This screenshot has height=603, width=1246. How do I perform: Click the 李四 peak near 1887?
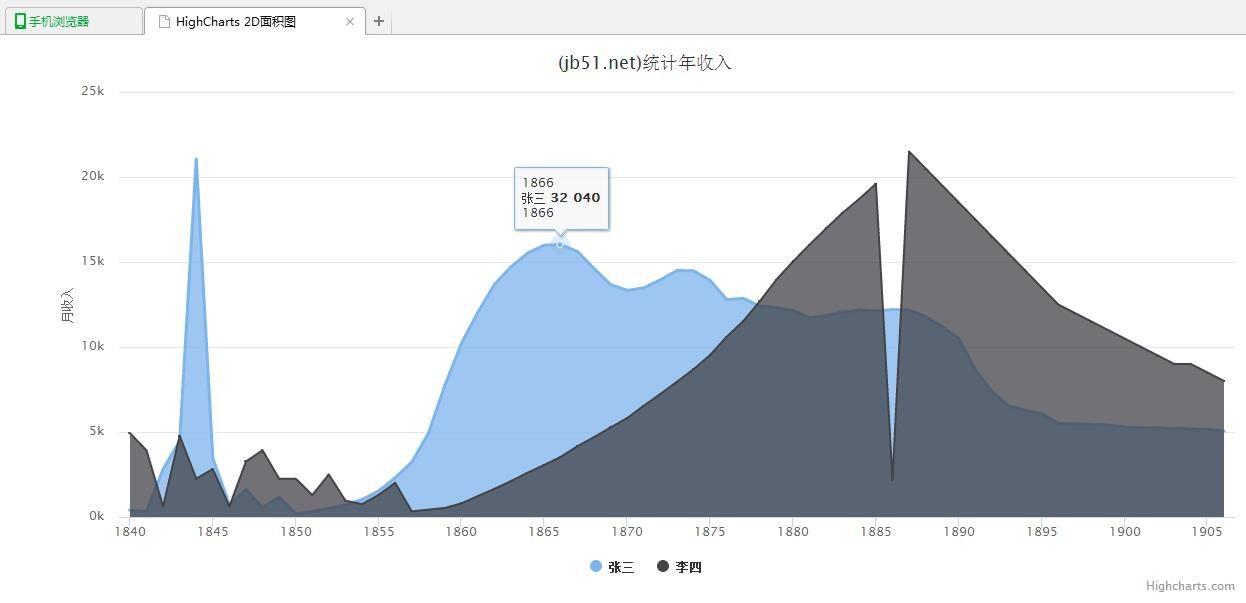[908, 152]
